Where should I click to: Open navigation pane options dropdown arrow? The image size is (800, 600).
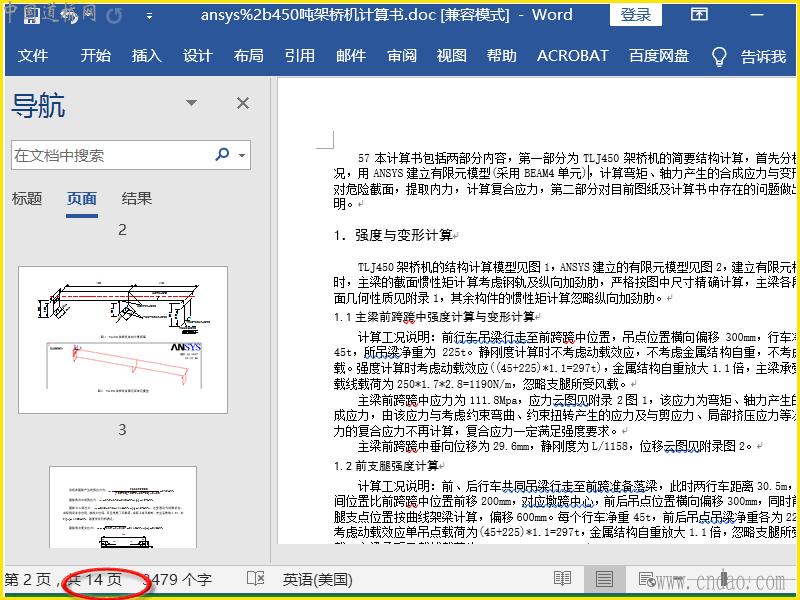[191, 103]
